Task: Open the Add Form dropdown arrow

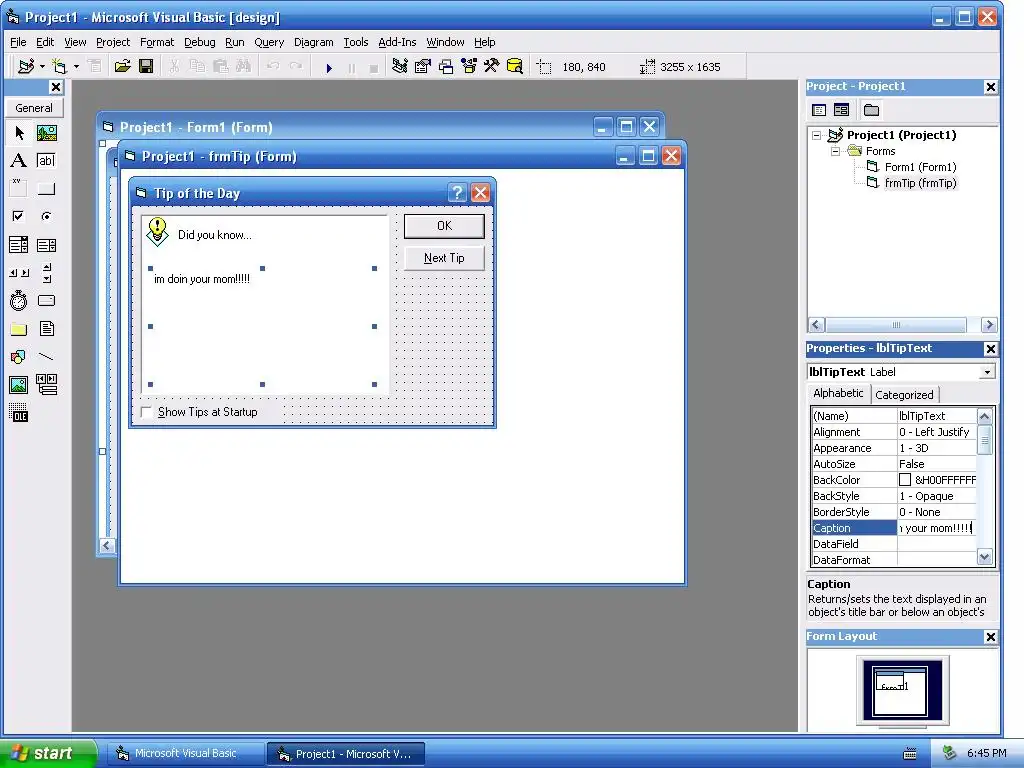Action: click(76, 67)
